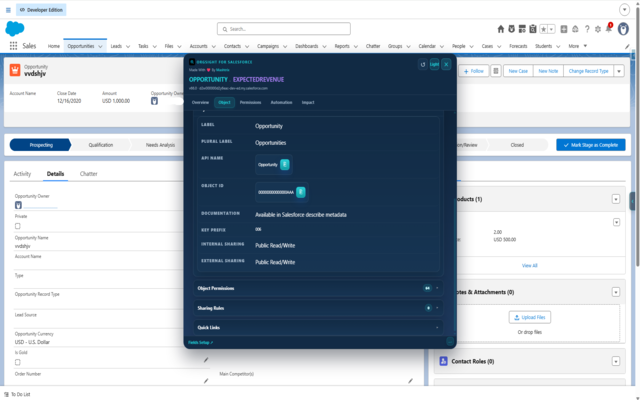Open the Leads nav dropdown chevron
The image size is (640, 400).
coord(128,47)
